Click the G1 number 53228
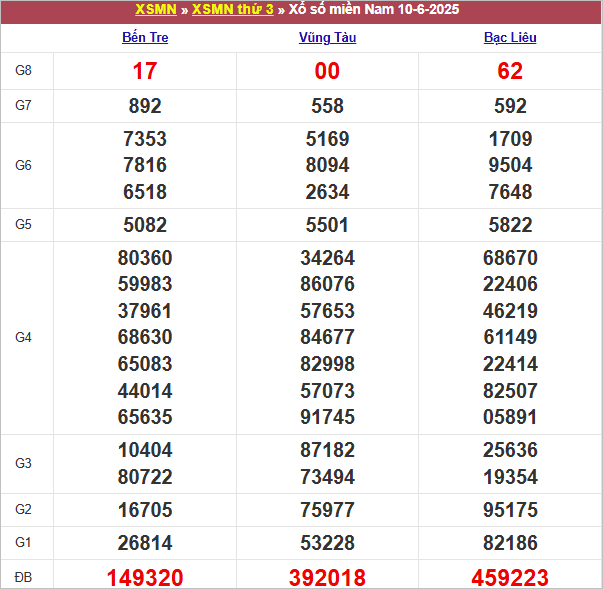 click(327, 543)
